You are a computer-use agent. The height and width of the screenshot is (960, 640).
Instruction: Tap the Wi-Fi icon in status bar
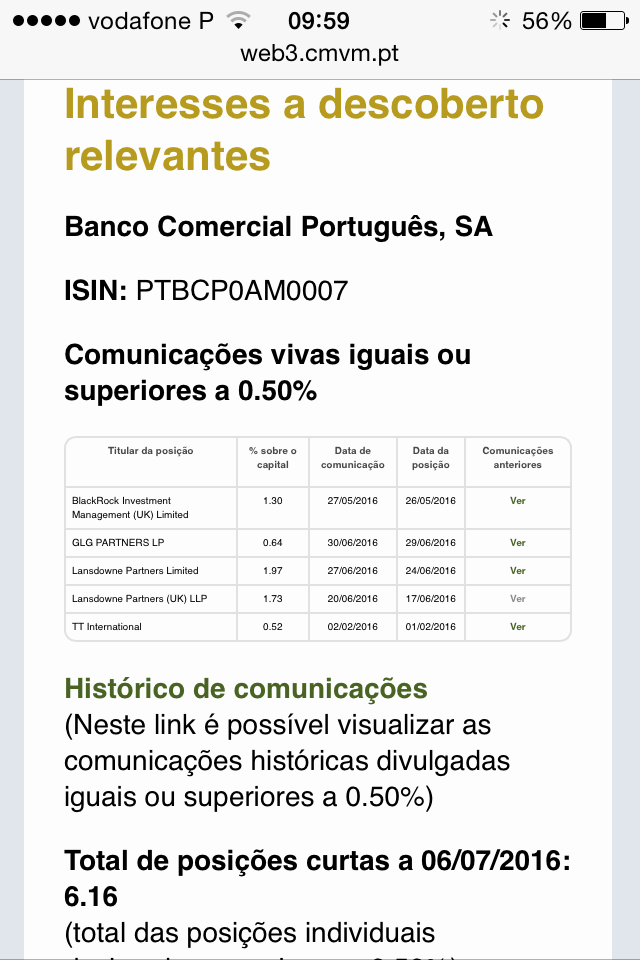[238, 20]
